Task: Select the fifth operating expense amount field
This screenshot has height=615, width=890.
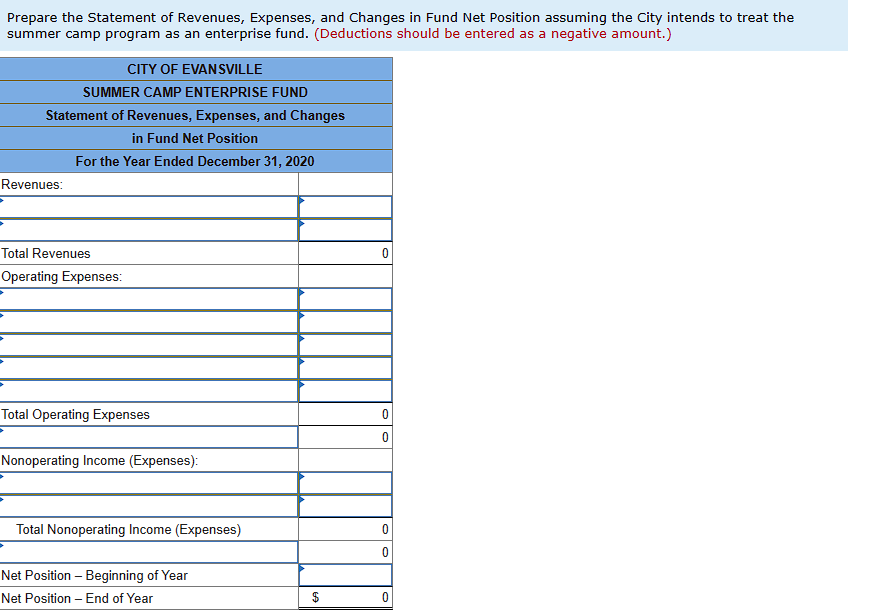Action: point(345,391)
